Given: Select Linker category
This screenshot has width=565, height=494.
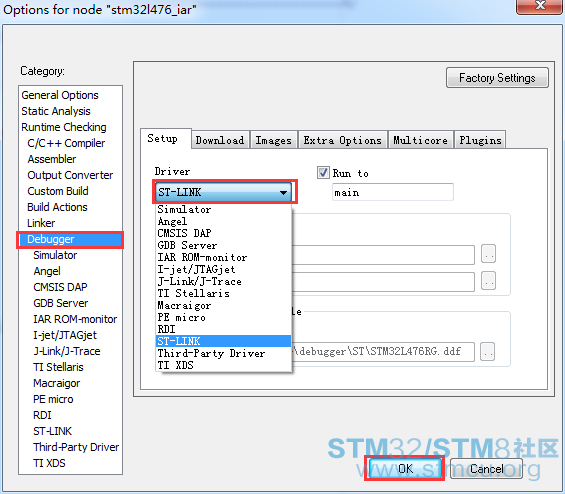Looking at the screenshot, I should 41,223.
